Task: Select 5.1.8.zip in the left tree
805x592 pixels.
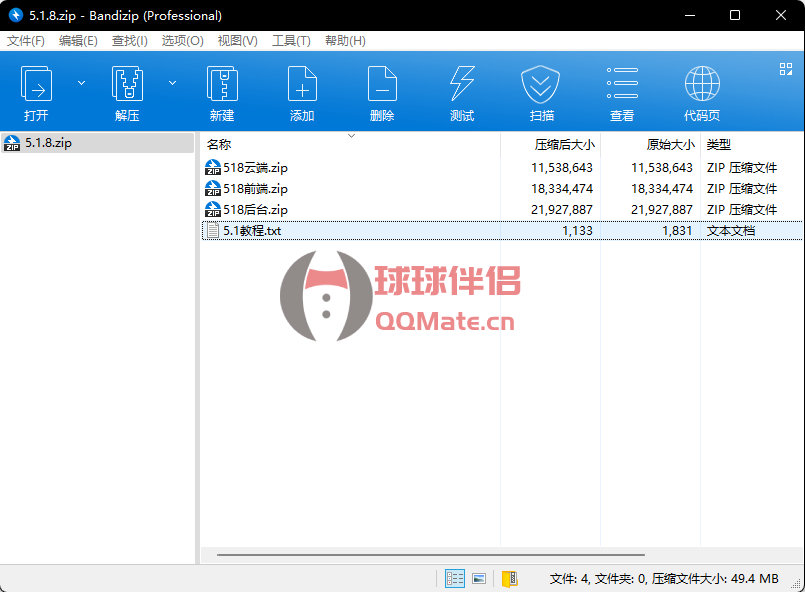Action: [x=48, y=143]
